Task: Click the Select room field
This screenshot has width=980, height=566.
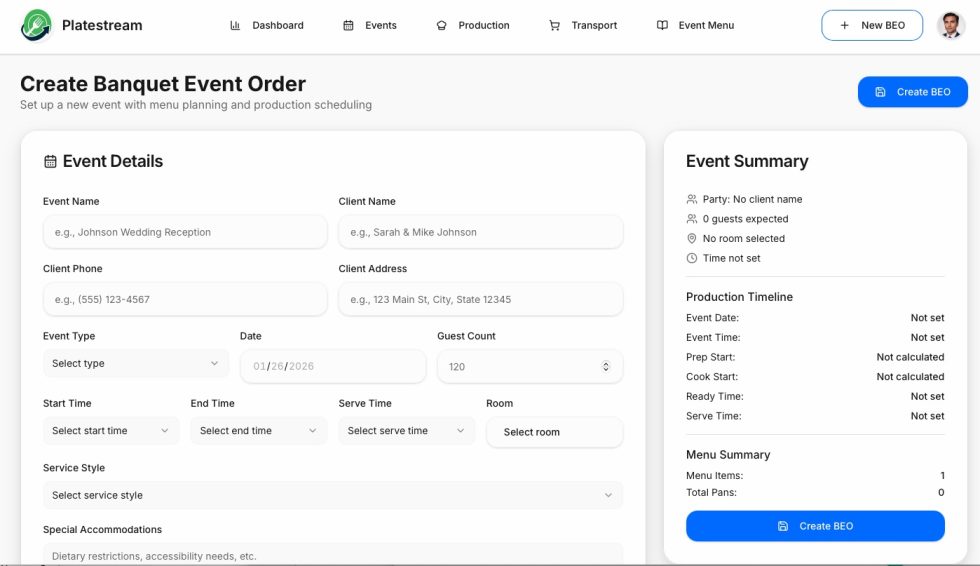Action: pos(554,432)
